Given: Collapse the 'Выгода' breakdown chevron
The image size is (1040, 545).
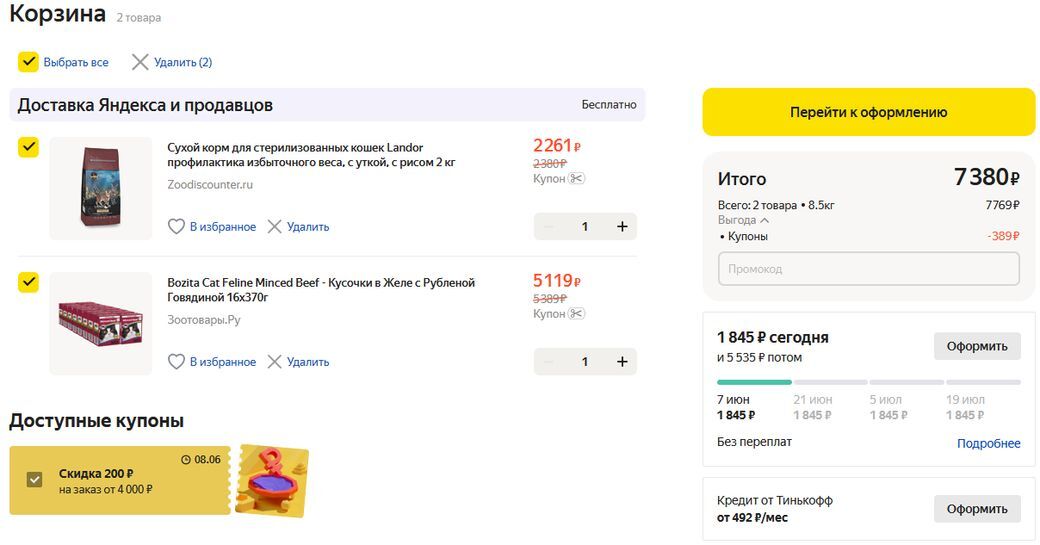Looking at the screenshot, I should [x=765, y=220].
